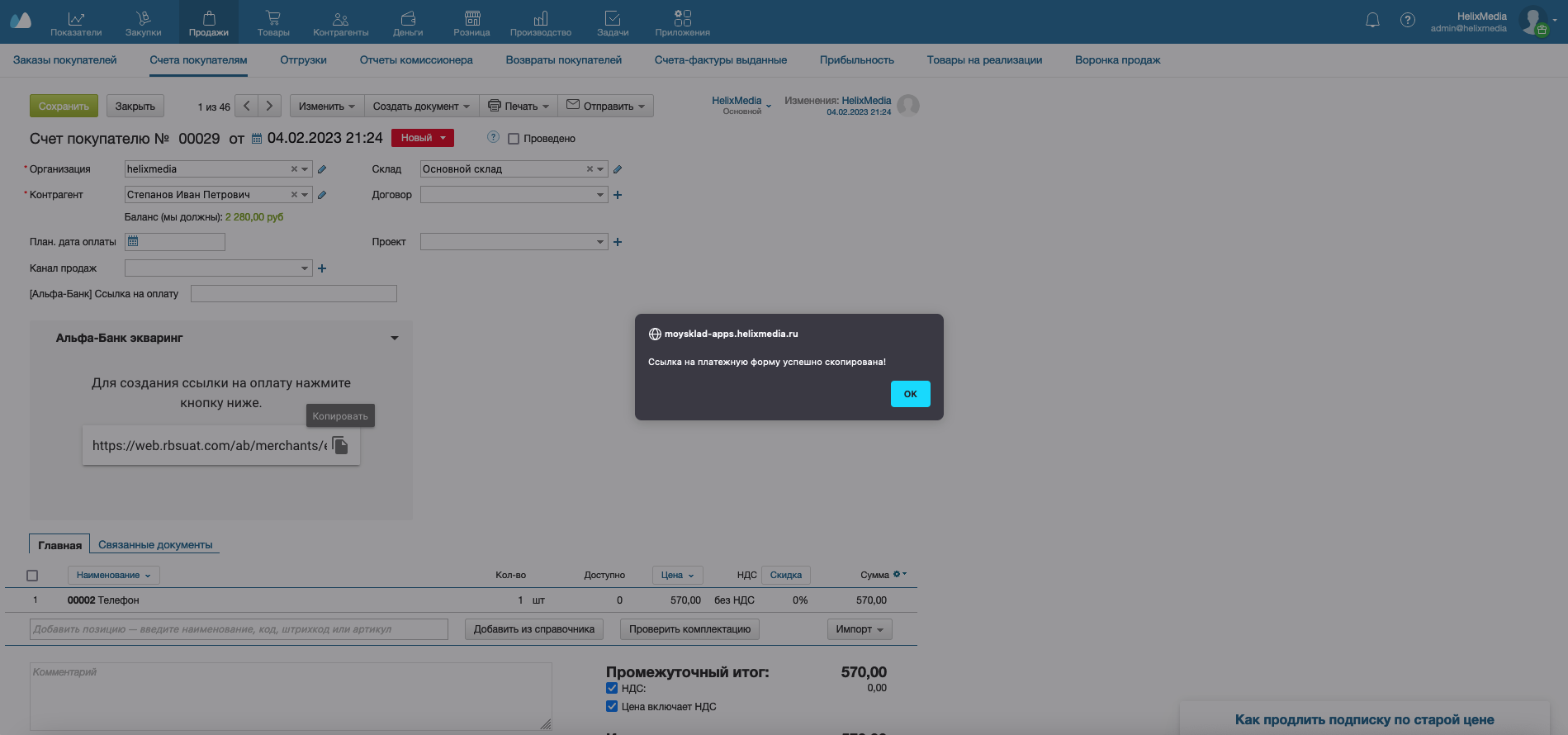Open the Новый status dropdown

point(423,138)
